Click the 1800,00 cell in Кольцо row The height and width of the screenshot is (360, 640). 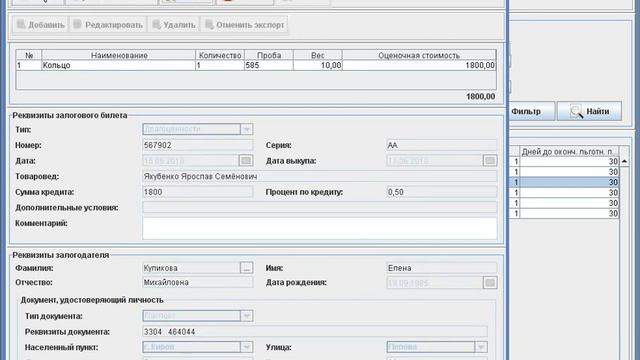click(x=419, y=65)
